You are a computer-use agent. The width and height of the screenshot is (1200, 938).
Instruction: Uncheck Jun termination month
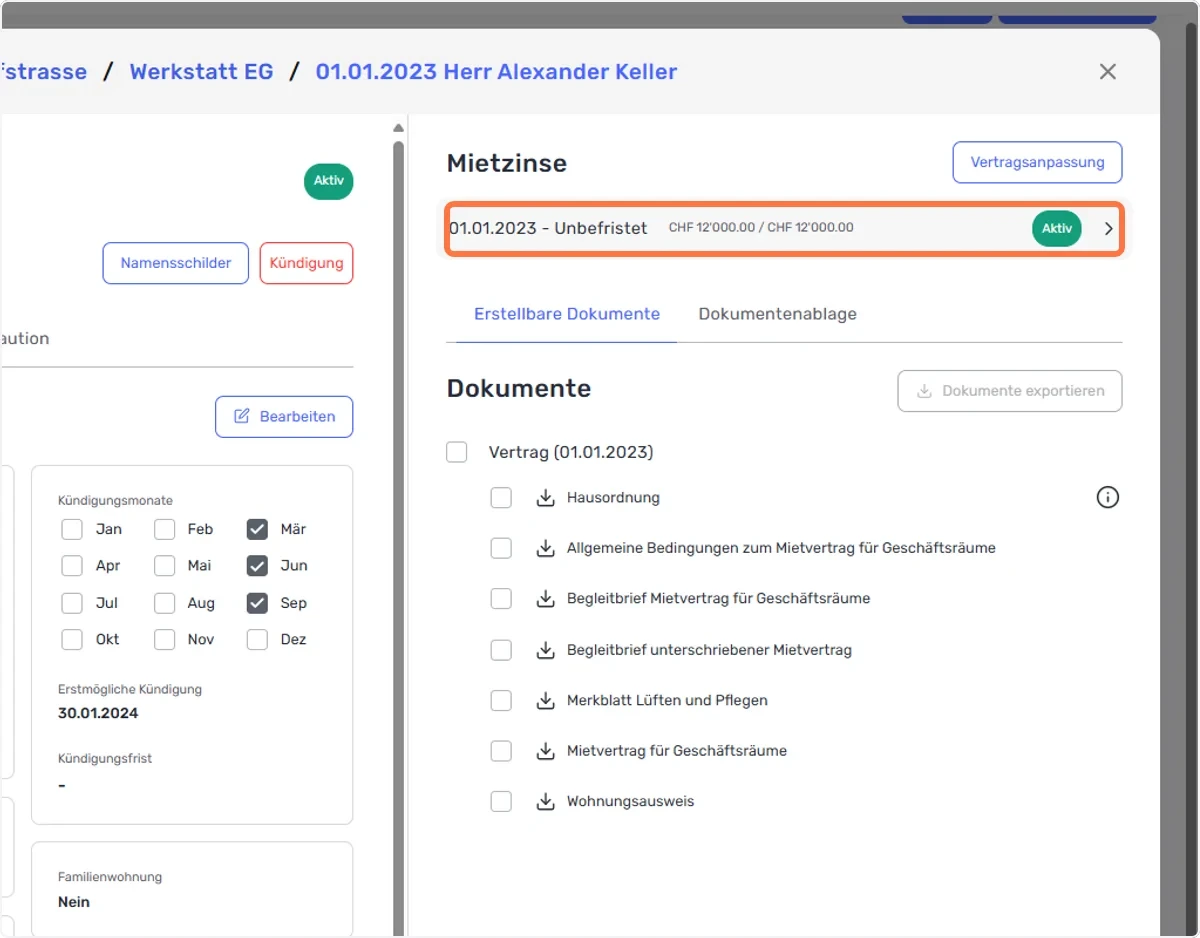(x=257, y=566)
